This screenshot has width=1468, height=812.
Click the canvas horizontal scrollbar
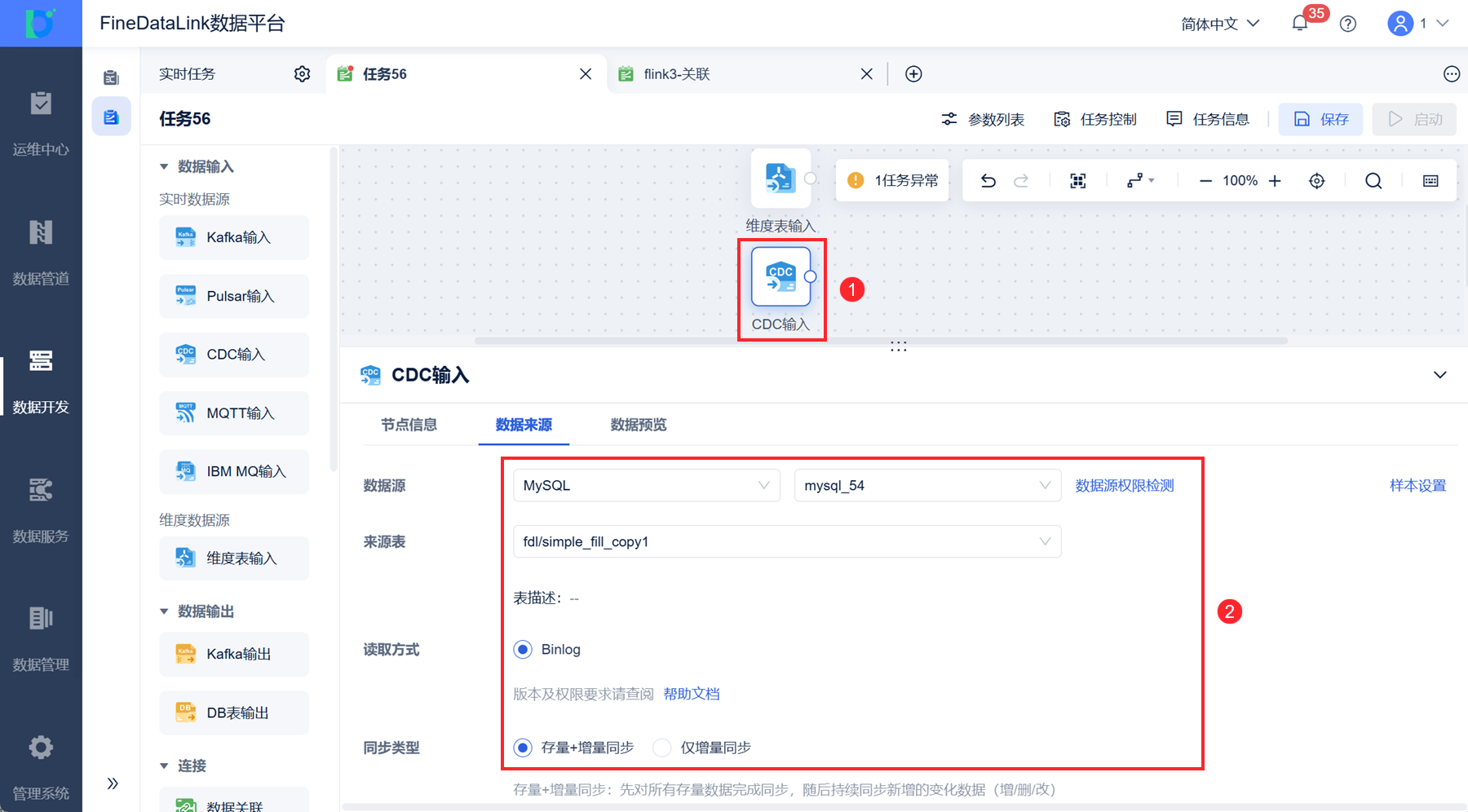pyautogui.click(x=881, y=341)
